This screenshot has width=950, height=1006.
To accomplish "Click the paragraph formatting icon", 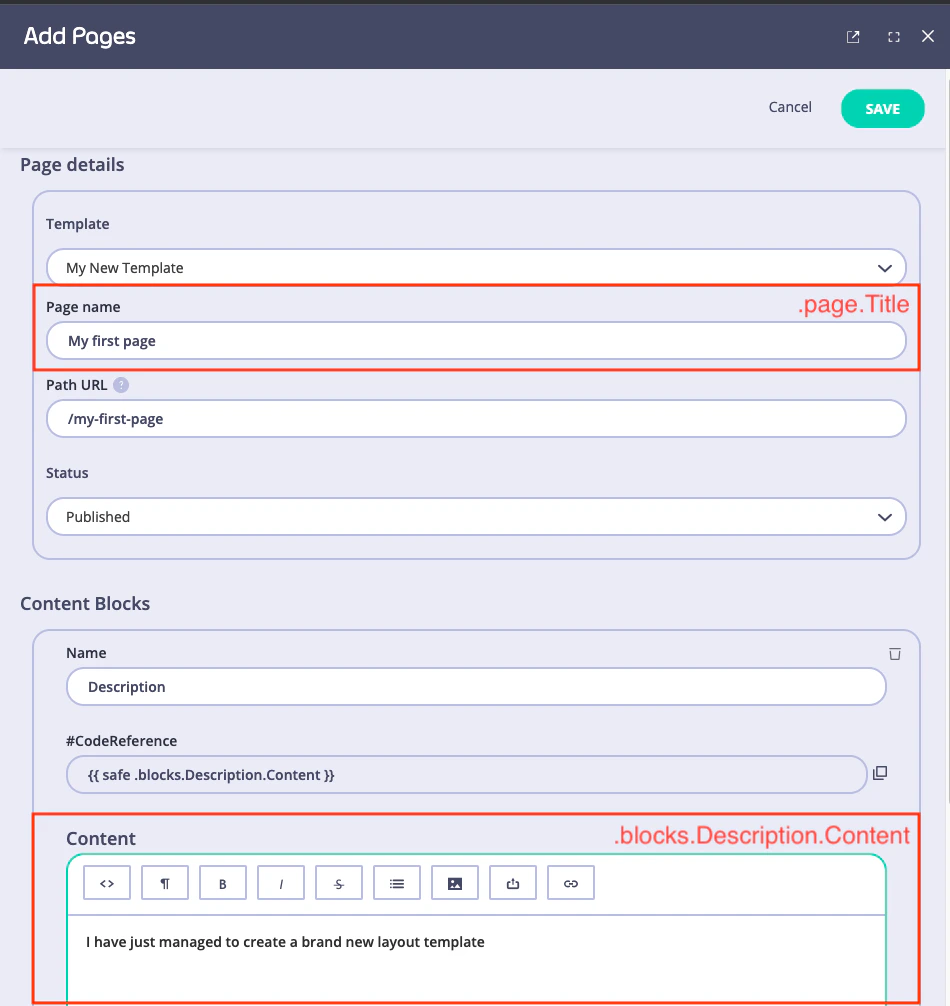I will [164, 882].
